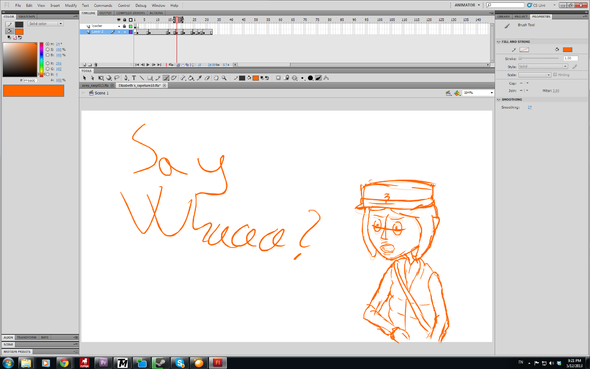Click the orange fill color swatch in Properties
The width and height of the screenshot is (590, 369).
[567, 49]
